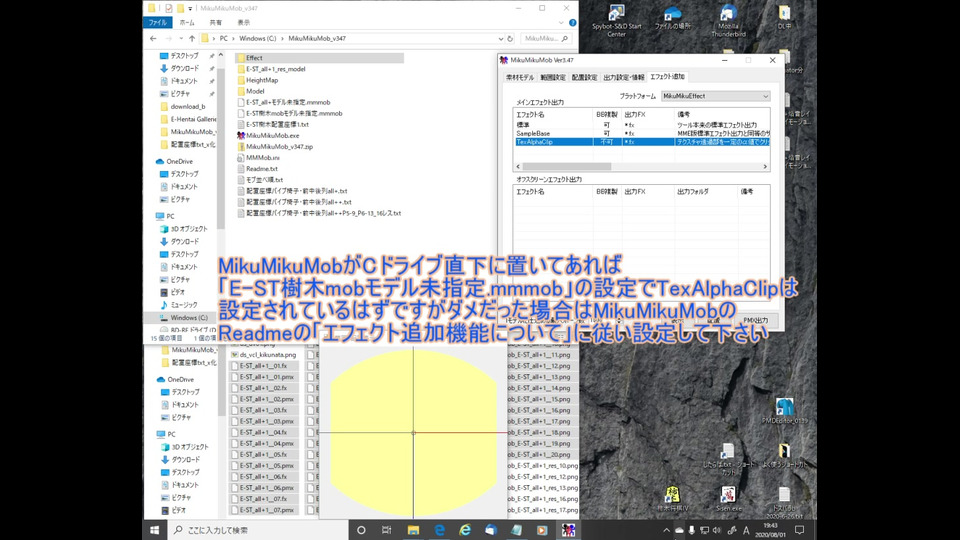The height and width of the screenshot is (540, 960).
Task: Select the モブ並べ順.txt file
Action: (x=260, y=179)
